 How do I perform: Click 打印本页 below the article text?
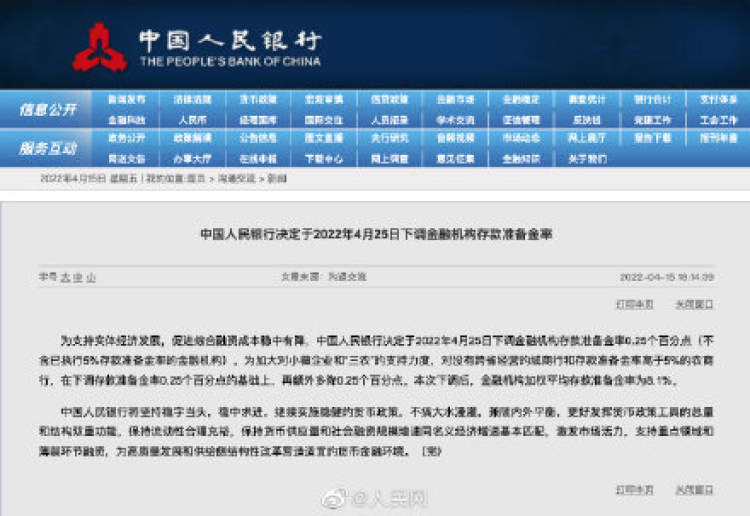click(x=635, y=490)
